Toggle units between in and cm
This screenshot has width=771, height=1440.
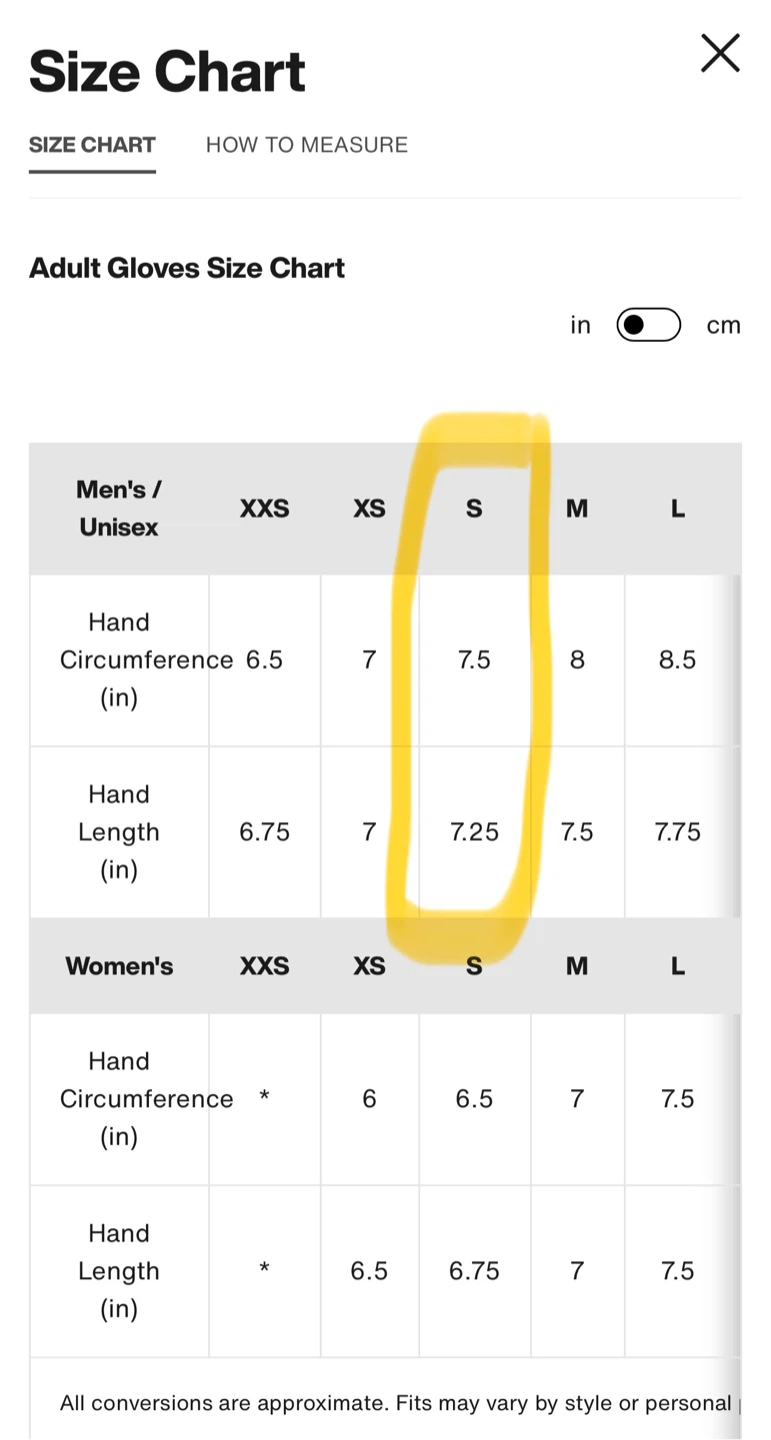648,325
